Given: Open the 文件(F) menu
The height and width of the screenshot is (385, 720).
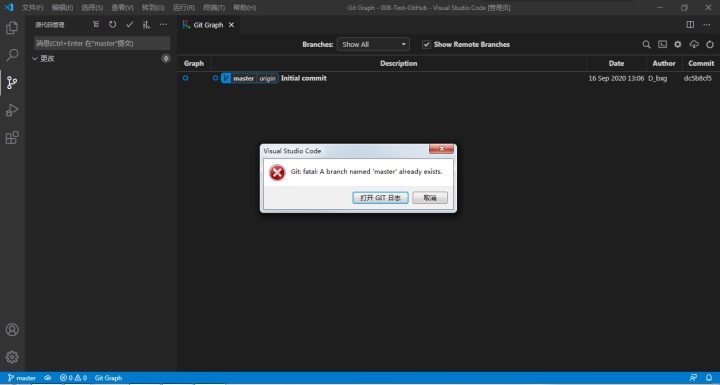Looking at the screenshot, I should click(x=33, y=8).
